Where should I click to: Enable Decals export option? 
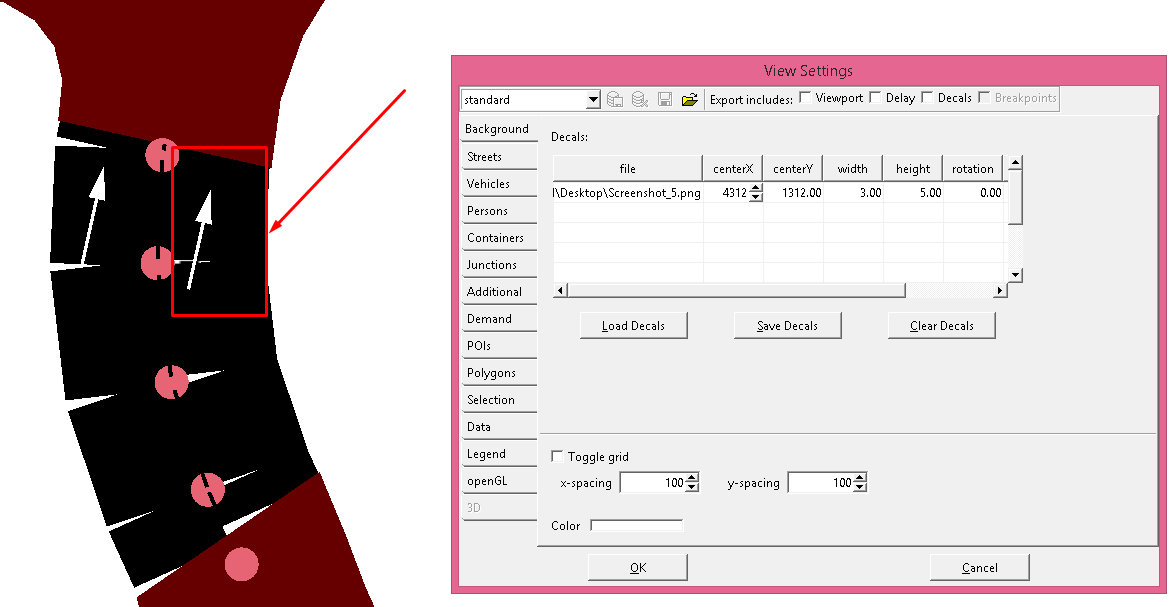click(926, 97)
